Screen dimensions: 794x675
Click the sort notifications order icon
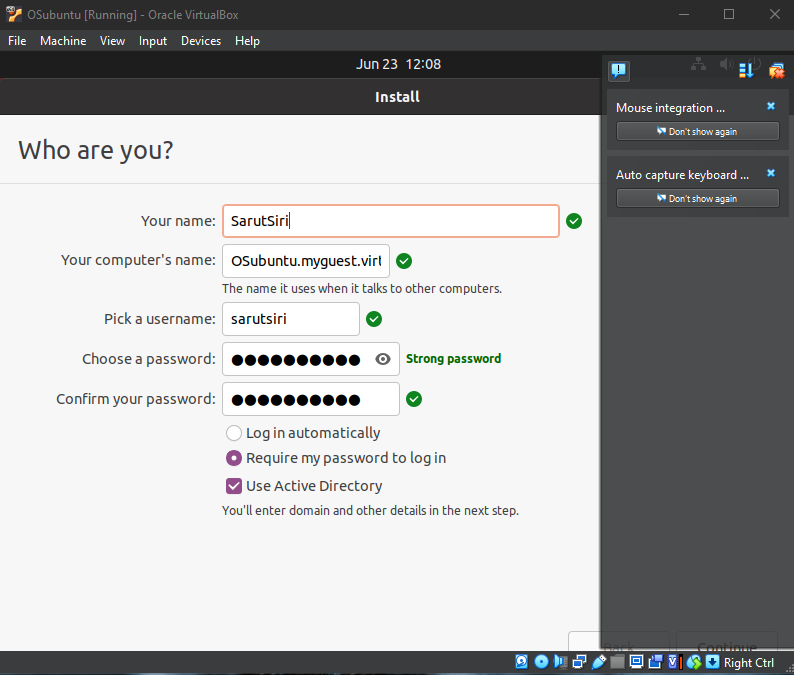[746, 70]
